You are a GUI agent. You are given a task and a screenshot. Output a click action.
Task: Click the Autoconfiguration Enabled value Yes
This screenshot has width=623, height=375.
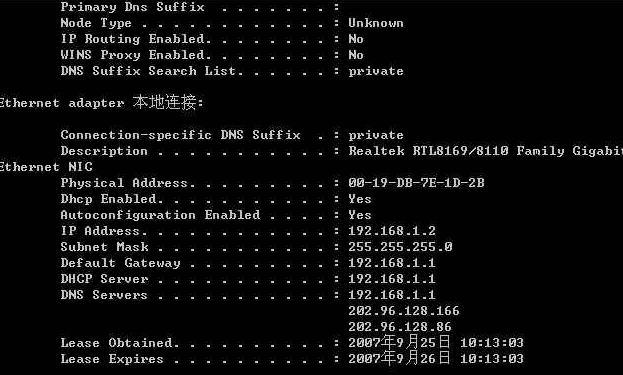tap(360, 215)
